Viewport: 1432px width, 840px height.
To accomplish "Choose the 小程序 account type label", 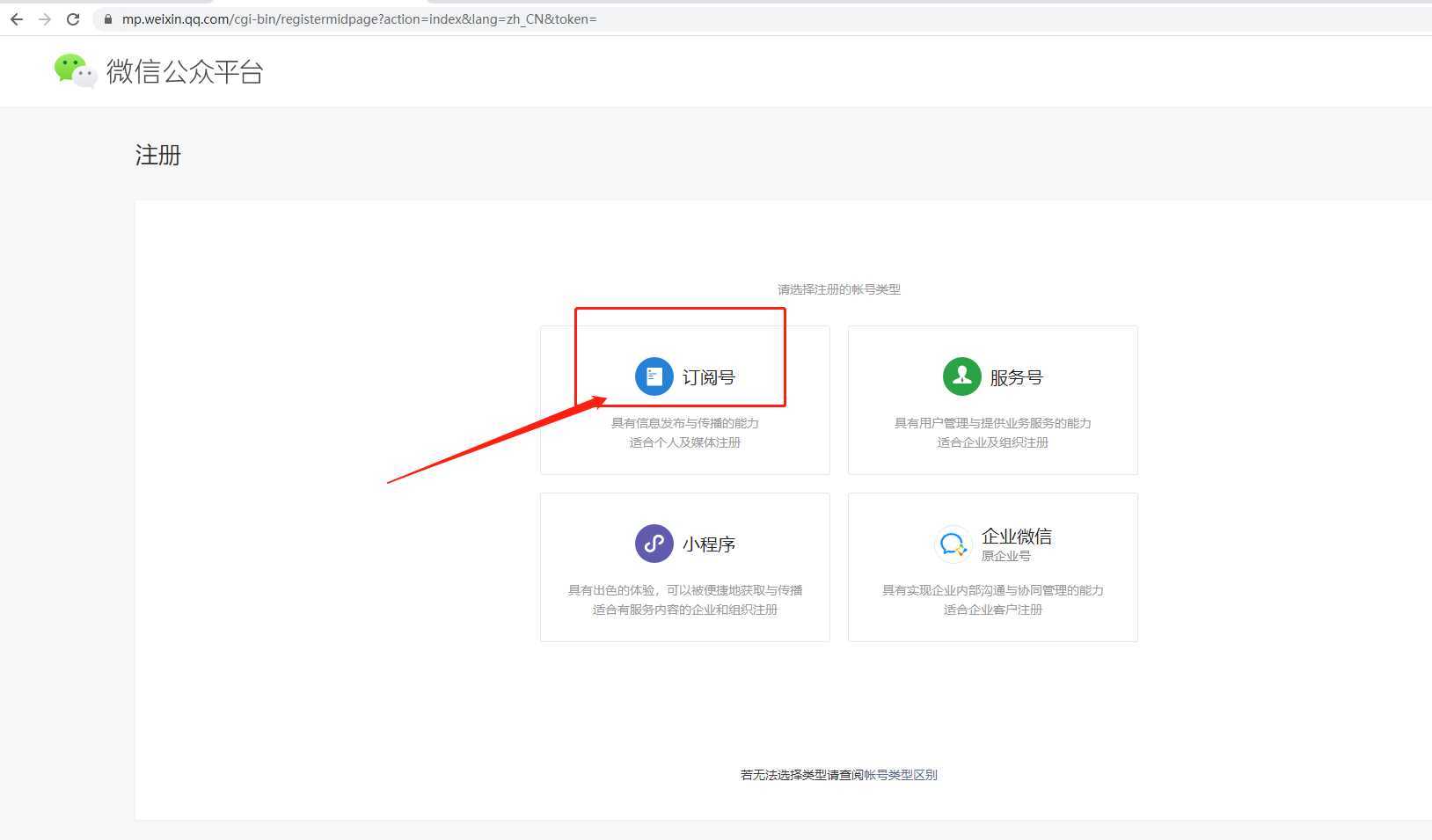I will click(709, 544).
